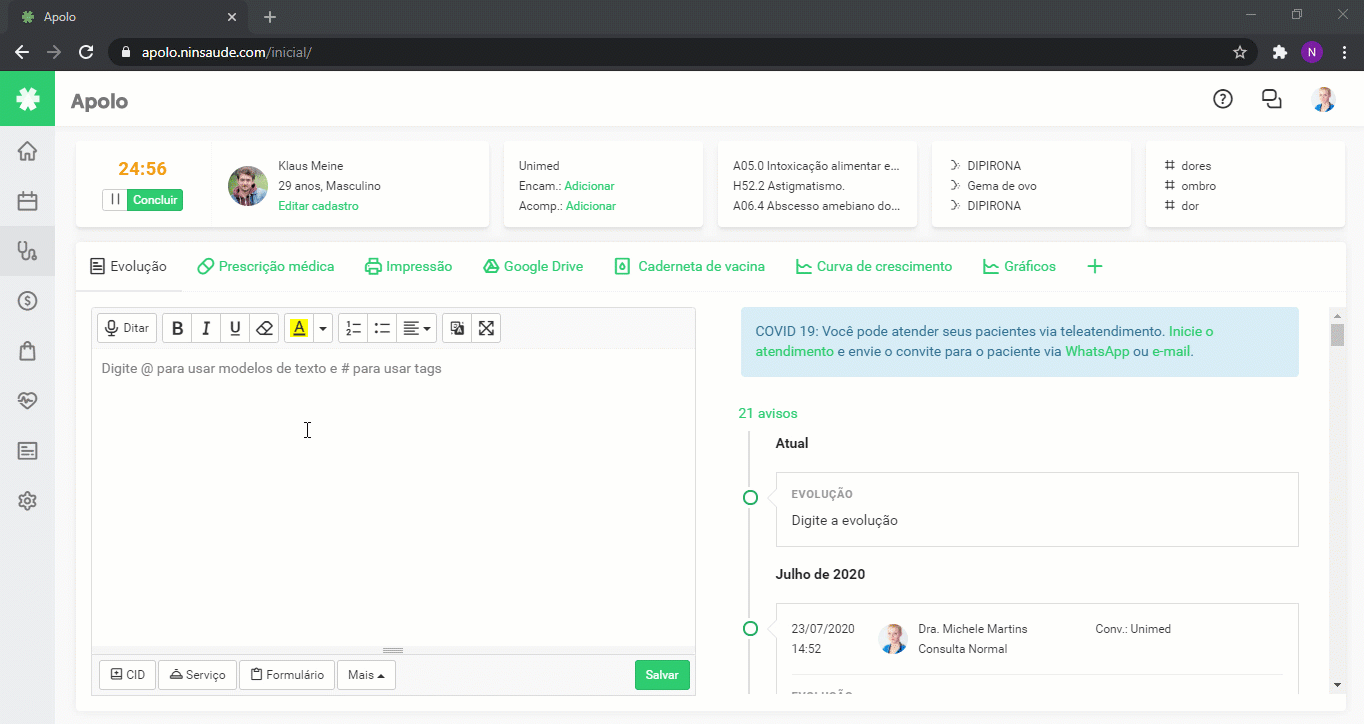Click Adicionar next to Encam.
Image resolution: width=1364 pixels, height=724 pixels.
coord(589,186)
